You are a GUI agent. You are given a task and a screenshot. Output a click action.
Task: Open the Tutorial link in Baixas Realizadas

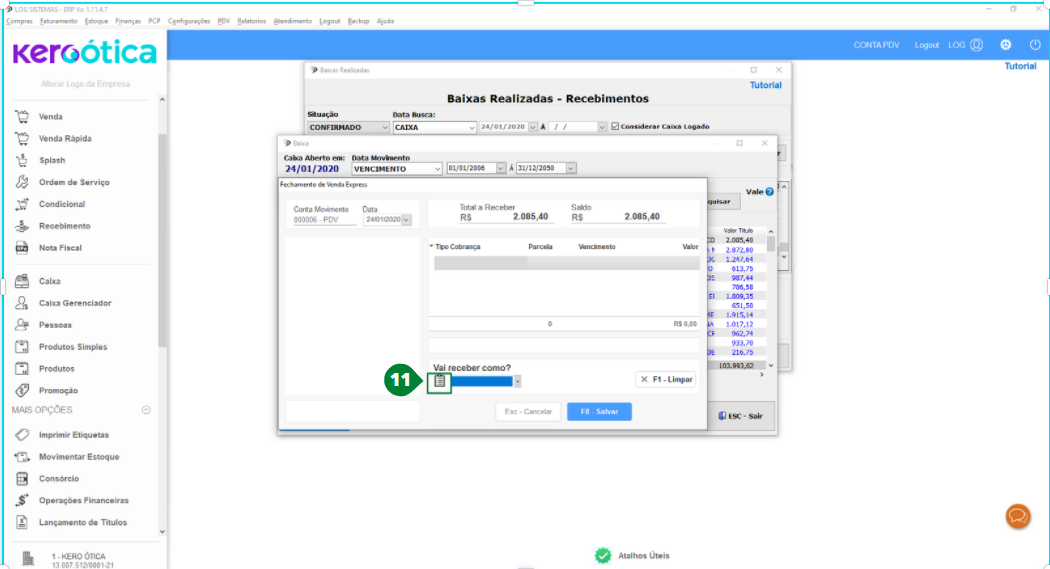pyautogui.click(x=765, y=86)
